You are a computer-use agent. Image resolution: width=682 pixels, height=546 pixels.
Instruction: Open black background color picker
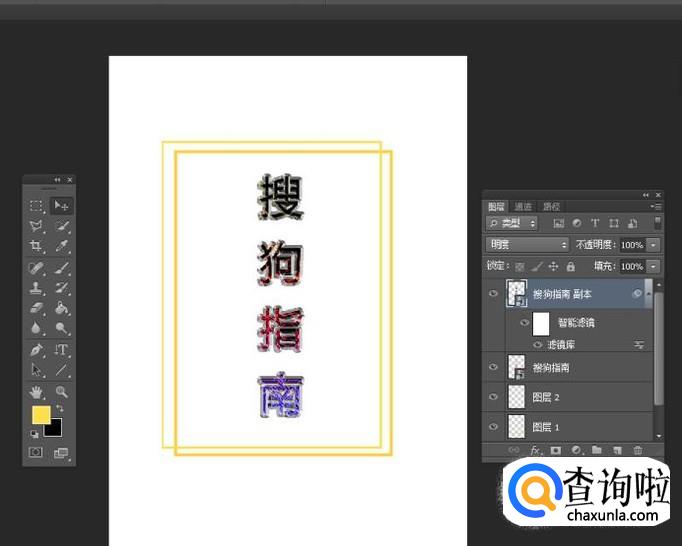click(x=54, y=429)
